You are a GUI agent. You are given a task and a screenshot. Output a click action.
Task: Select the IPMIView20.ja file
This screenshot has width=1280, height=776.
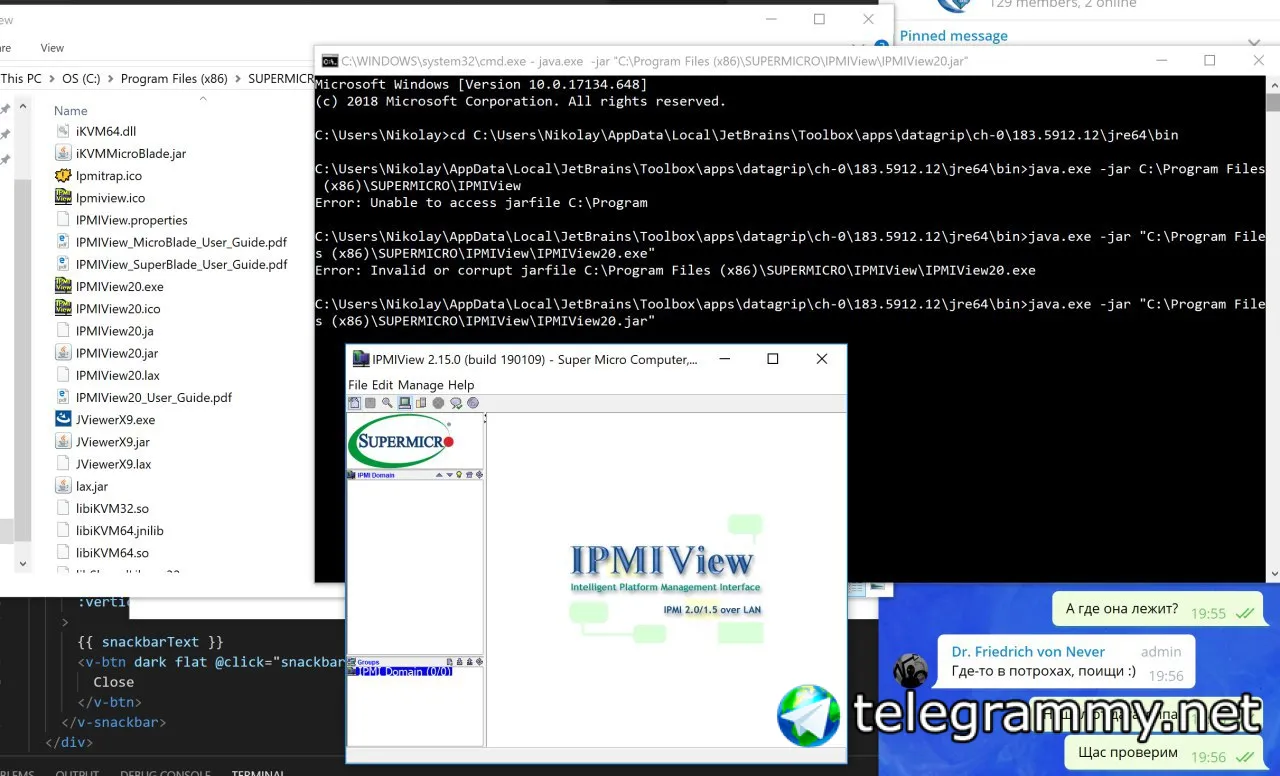tap(115, 331)
